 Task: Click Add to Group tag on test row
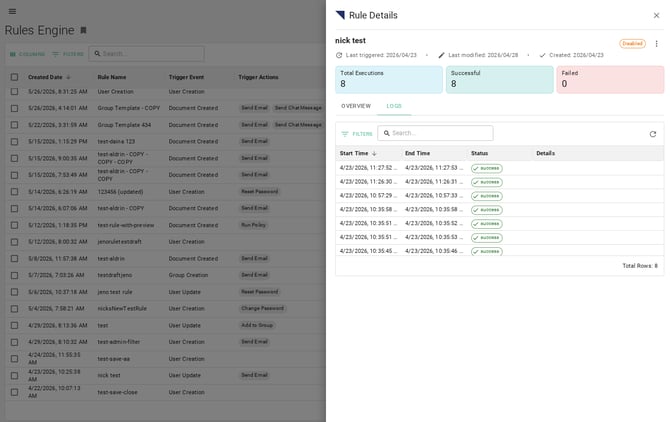[257, 325]
